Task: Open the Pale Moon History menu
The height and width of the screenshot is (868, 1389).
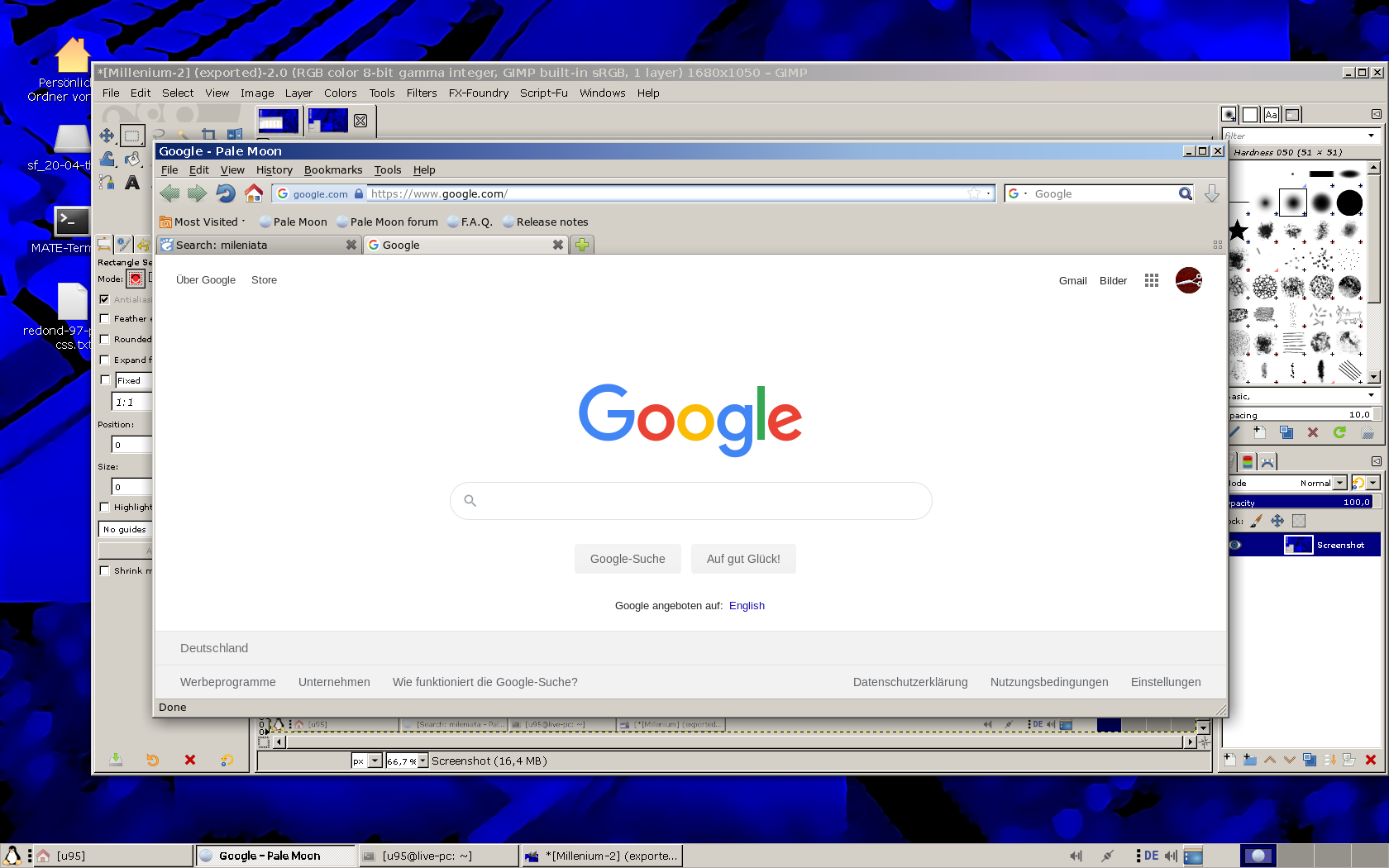Action: coord(274,170)
